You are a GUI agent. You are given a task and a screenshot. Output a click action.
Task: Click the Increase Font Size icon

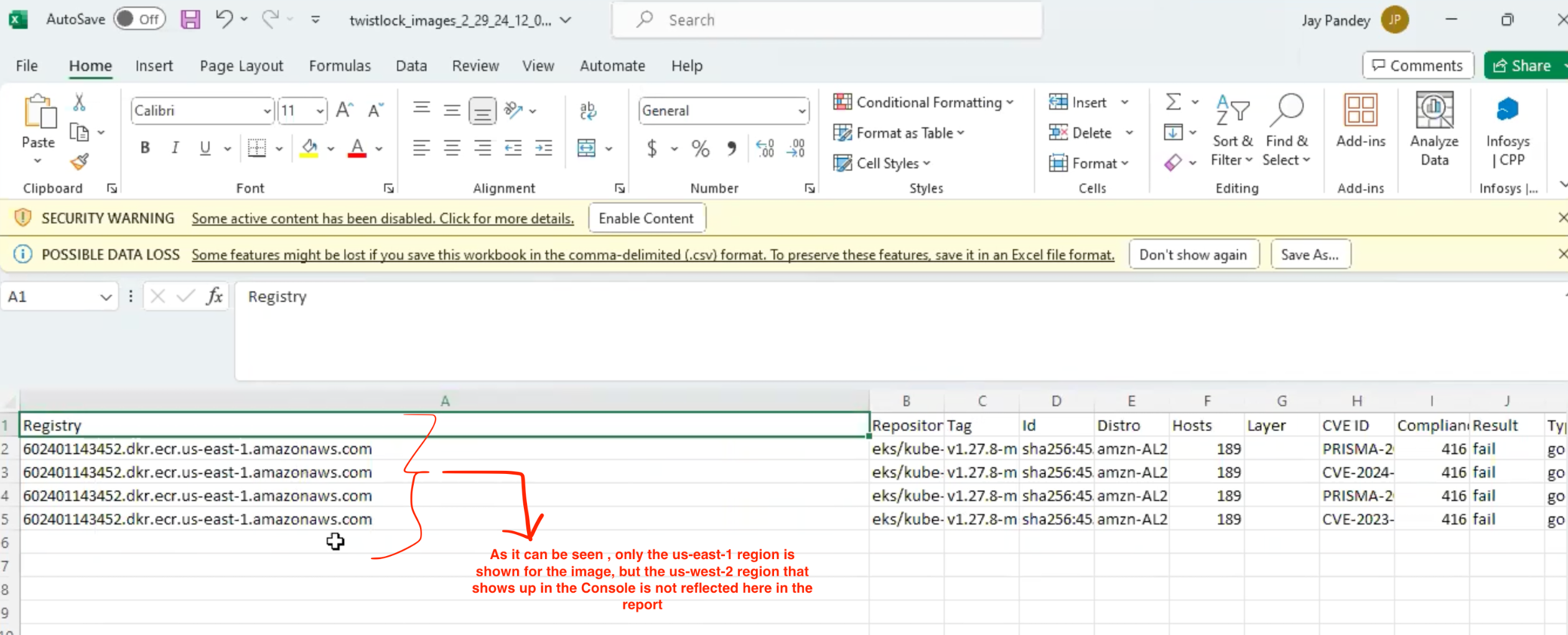pos(344,111)
